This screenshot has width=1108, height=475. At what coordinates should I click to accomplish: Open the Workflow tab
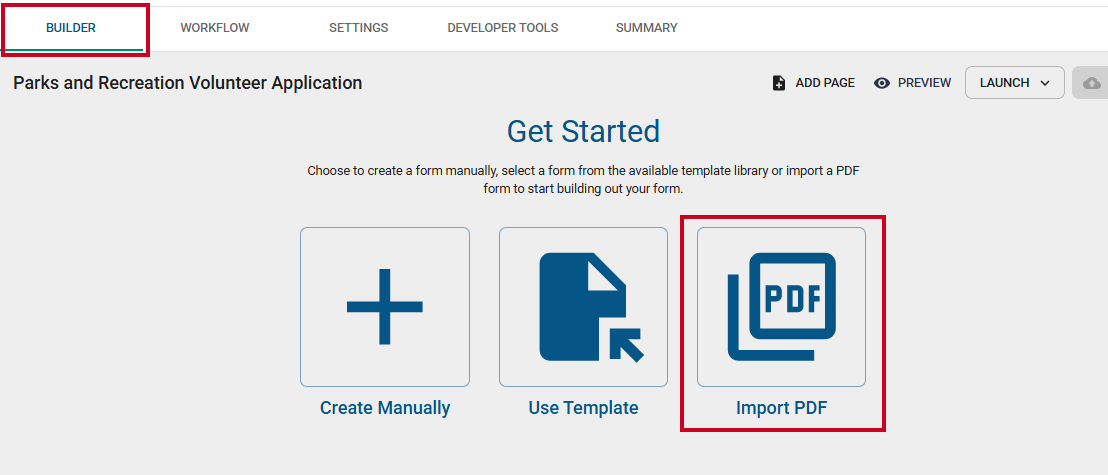coord(215,28)
